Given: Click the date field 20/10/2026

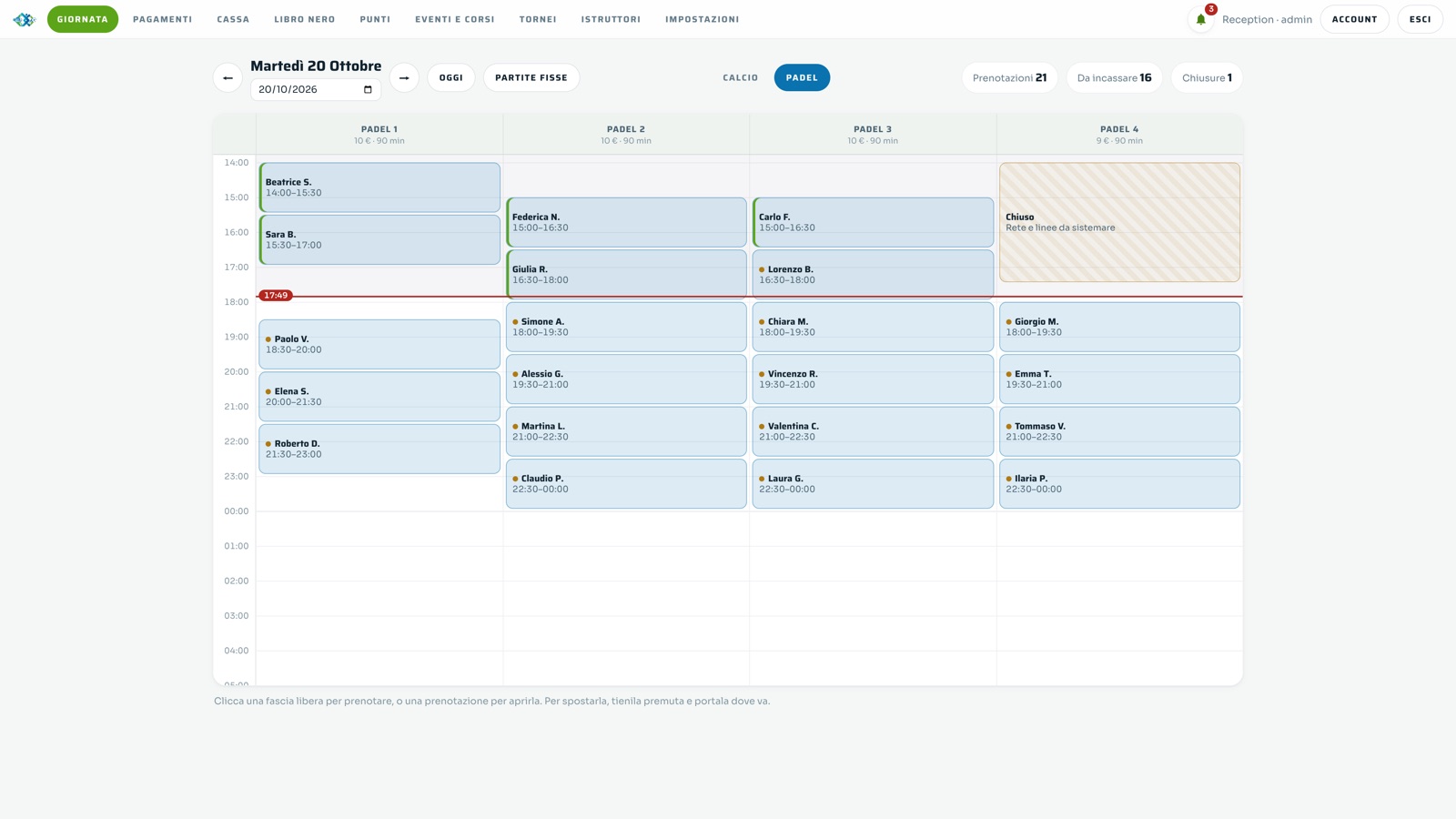Looking at the screenshot, I should tap(315, 89).
